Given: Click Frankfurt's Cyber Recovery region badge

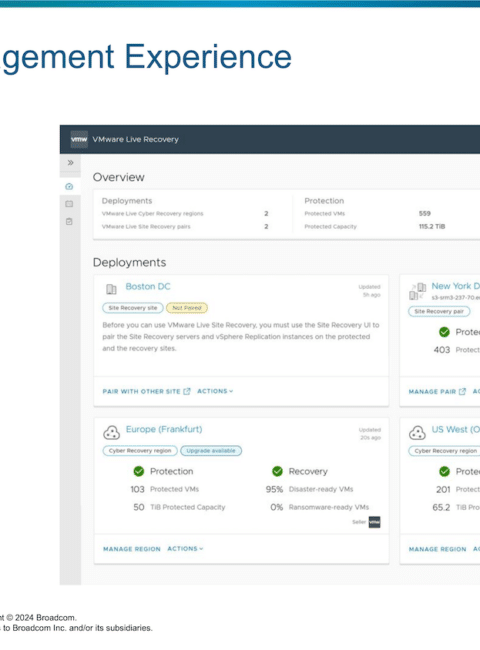Looking at the screenshot, I should click(140, 451).
